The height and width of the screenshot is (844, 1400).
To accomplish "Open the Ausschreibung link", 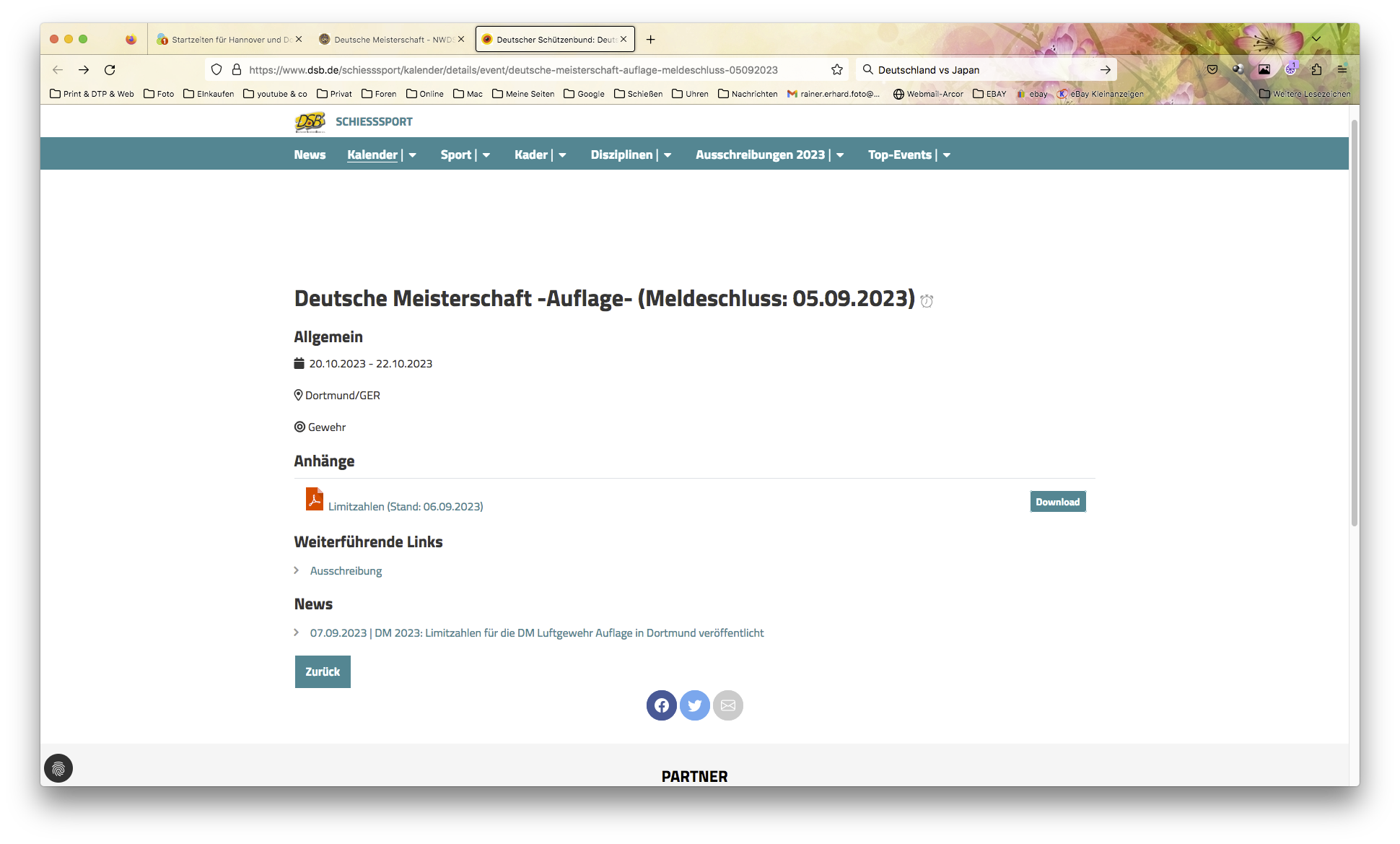I will [346, 571].
